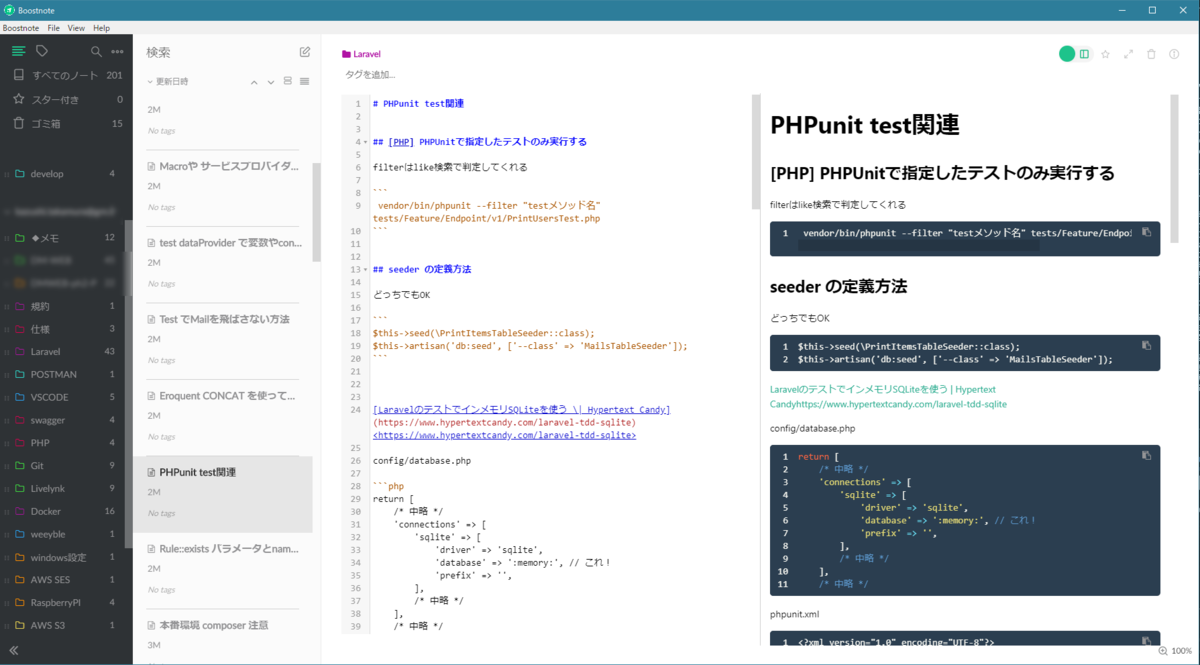Viewport: 1200px width, 665px height.
Task: Open note 'Rule::exists パラメータとnam...'
Action: click(x=223, y=568)
